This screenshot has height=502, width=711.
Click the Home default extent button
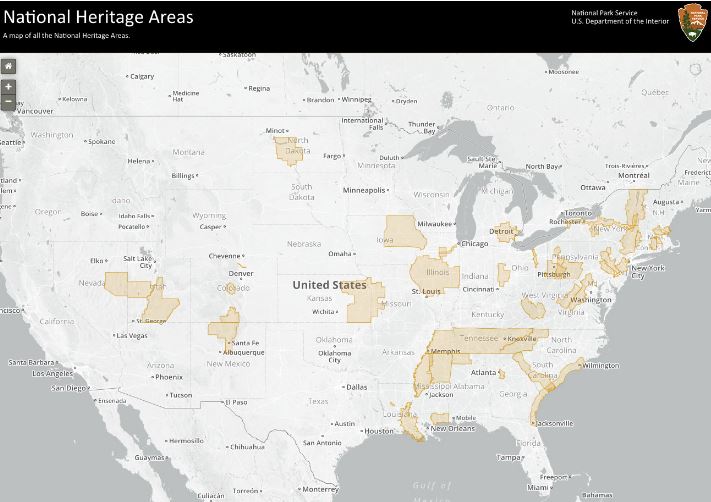(8, 66)
